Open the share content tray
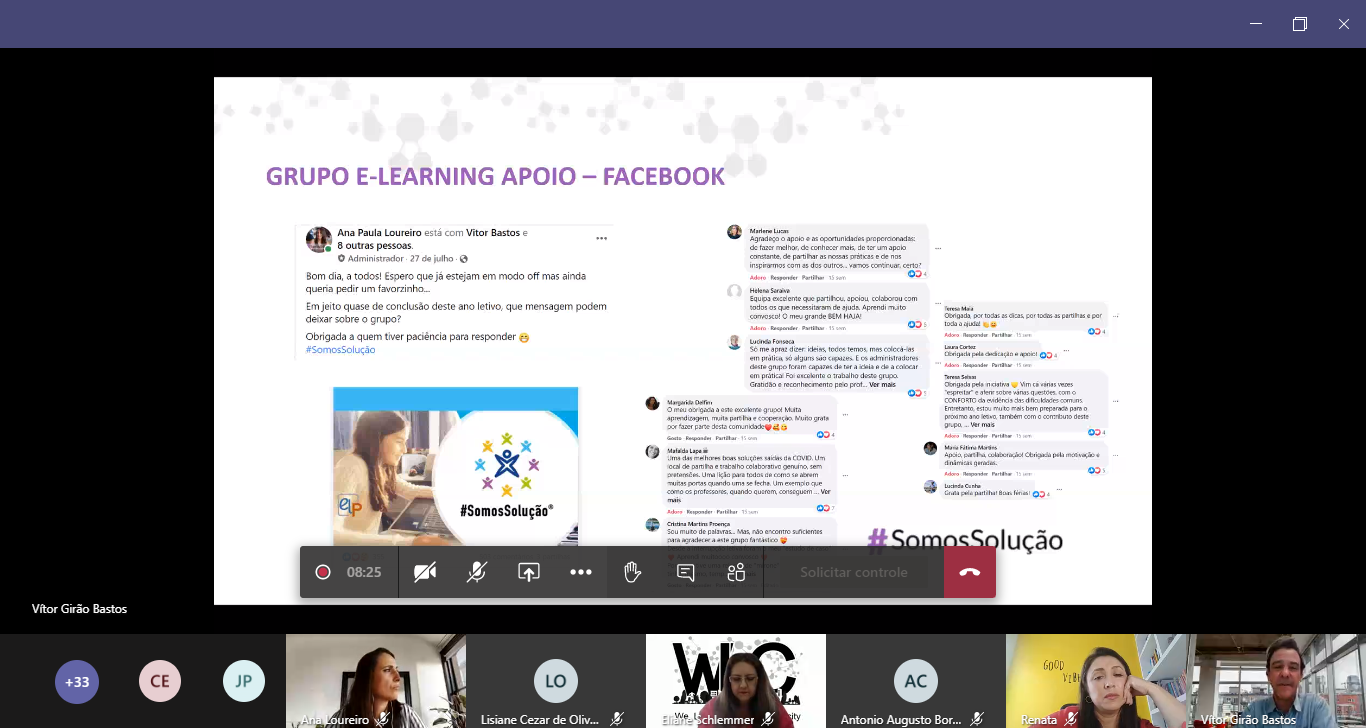The height and width of the screenshot is (728, 1366). click(529, 572)
